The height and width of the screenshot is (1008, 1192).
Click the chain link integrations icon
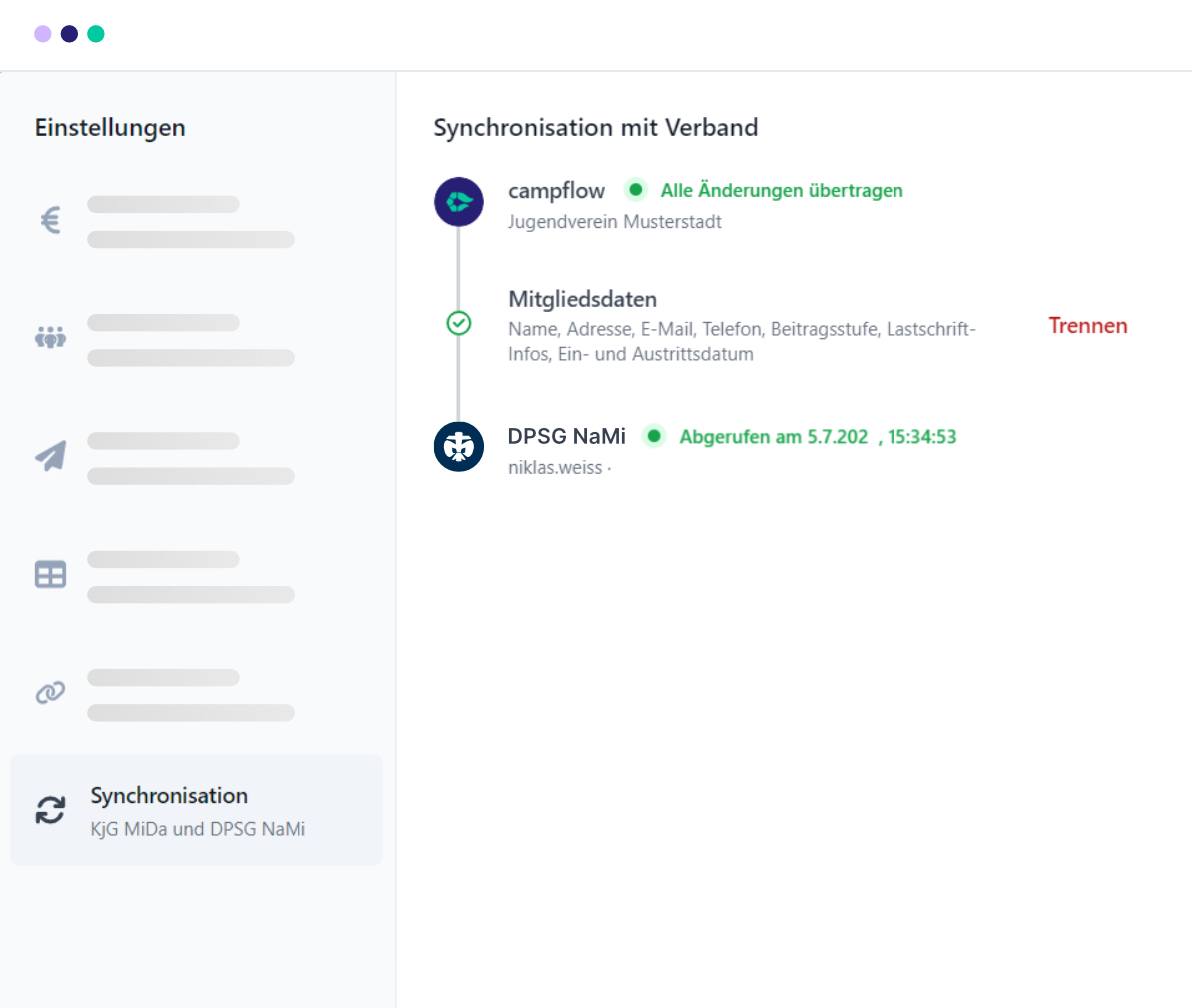[50, 692]
